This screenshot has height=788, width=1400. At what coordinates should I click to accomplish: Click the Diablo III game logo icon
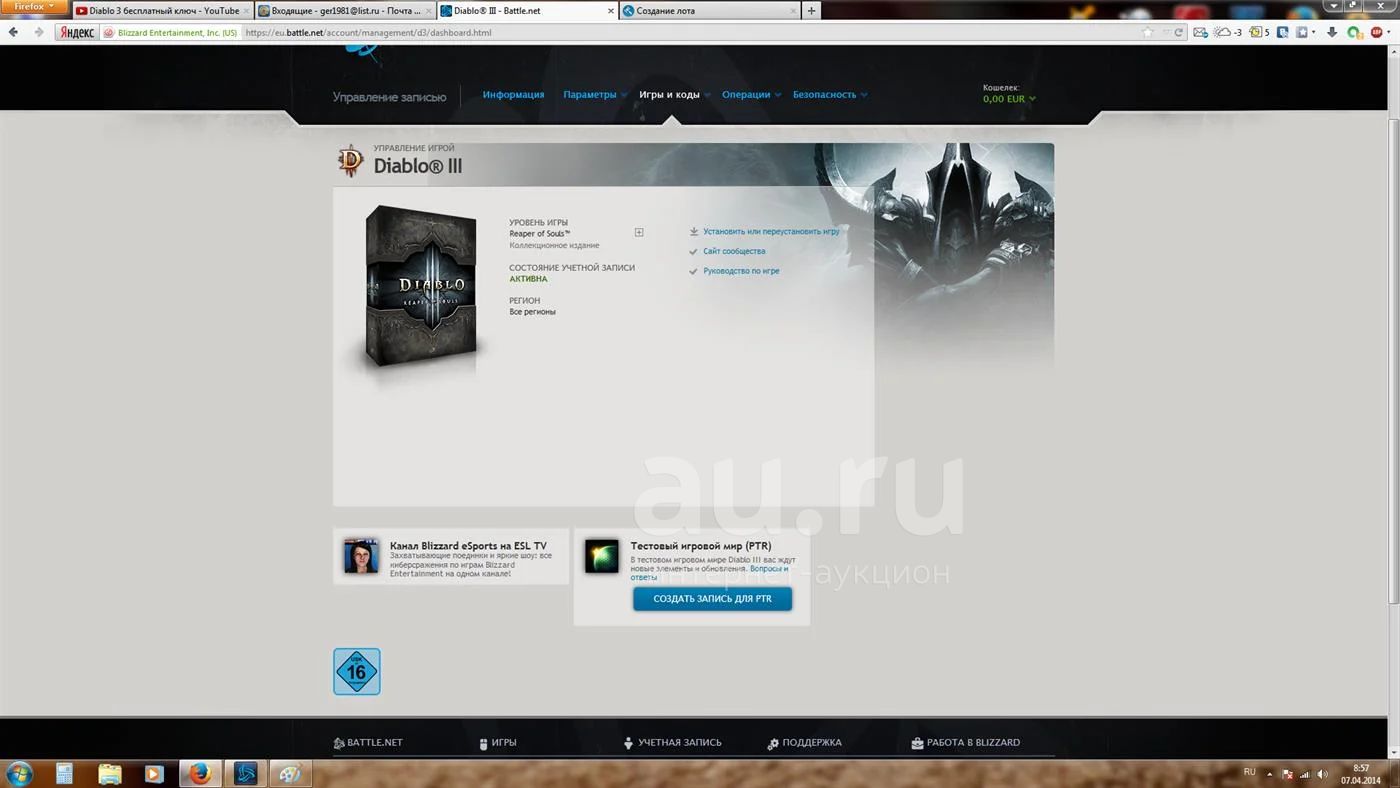pos(350,160)
